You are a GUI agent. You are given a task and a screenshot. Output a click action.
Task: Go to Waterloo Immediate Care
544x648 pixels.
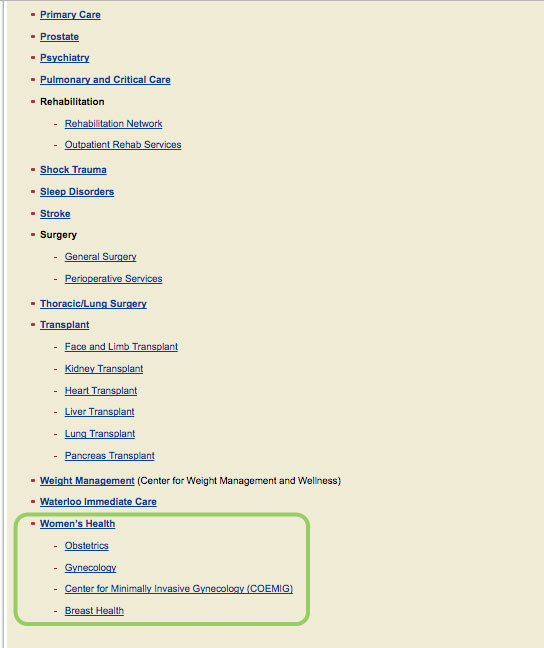[98, 502]
